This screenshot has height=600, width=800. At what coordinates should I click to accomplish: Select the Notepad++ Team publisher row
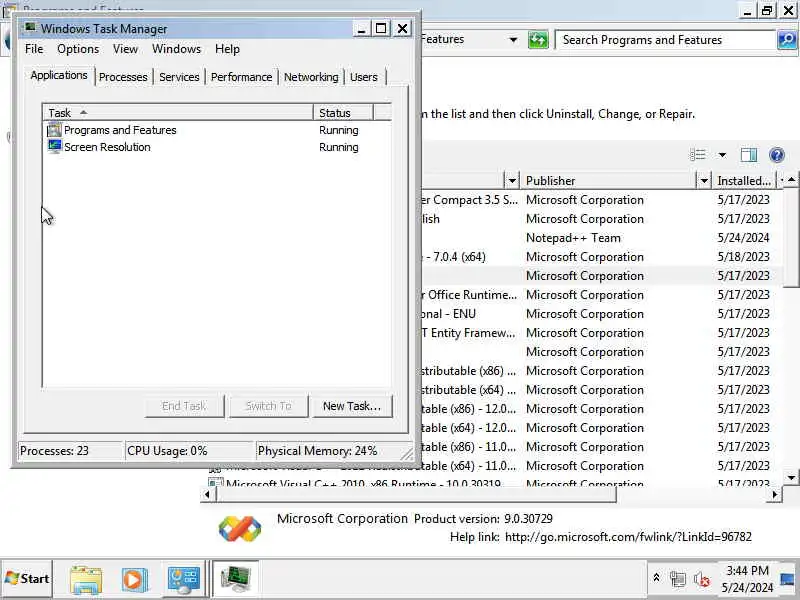point(573,238)
